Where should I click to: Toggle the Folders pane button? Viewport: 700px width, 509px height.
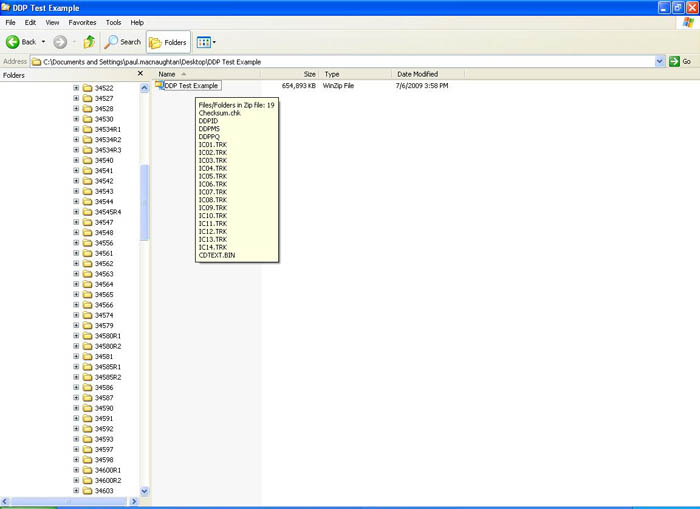point(168,42)
